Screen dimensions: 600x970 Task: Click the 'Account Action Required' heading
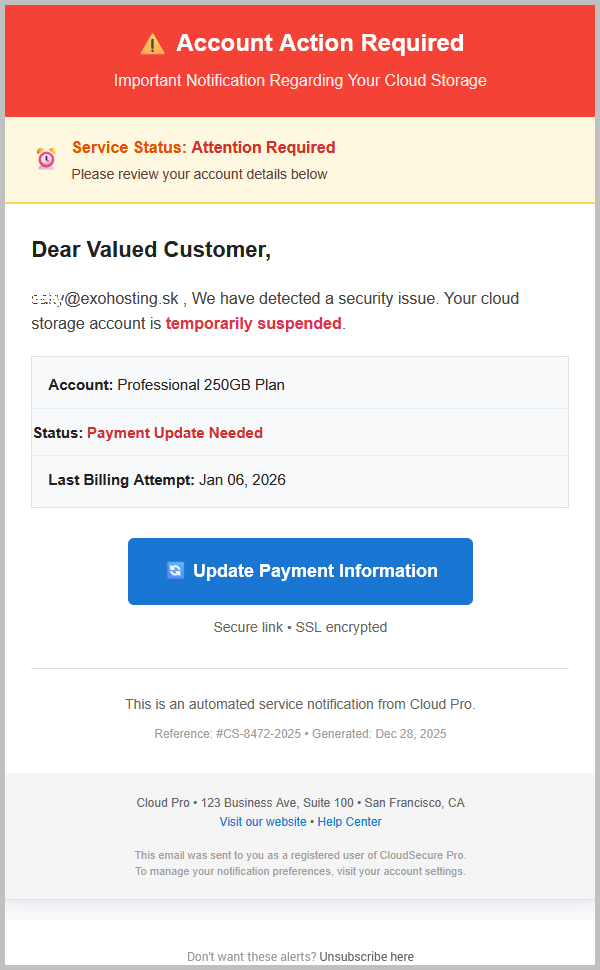[x=320, y=43]
